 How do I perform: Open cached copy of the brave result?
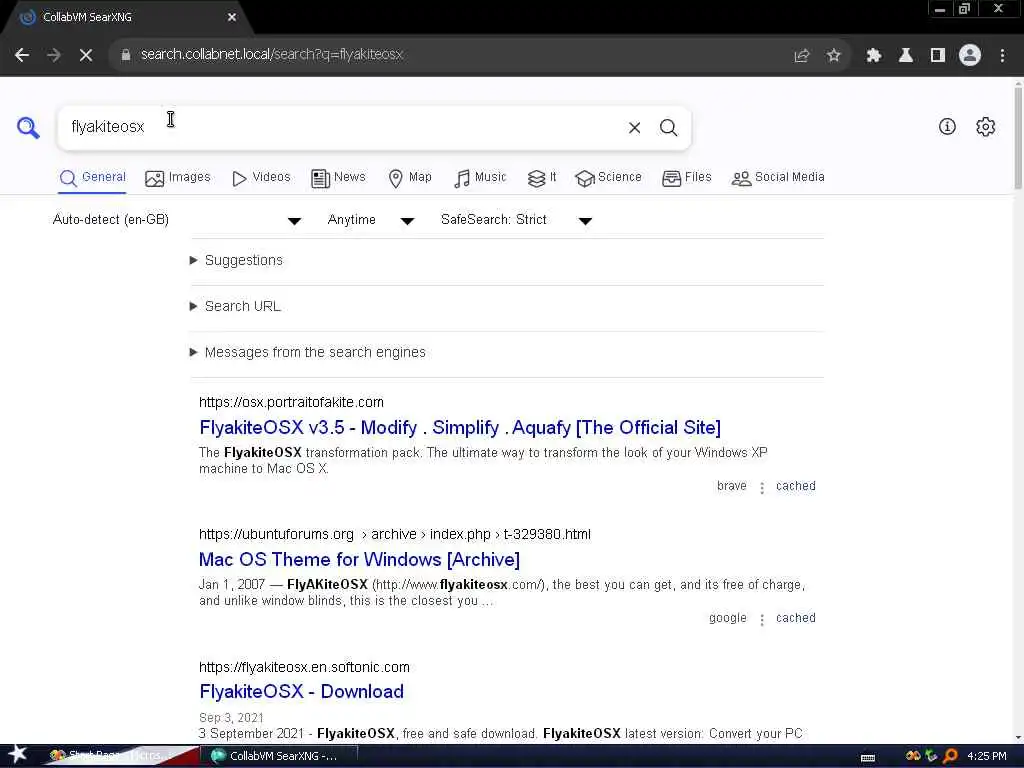tap(795, 487)
